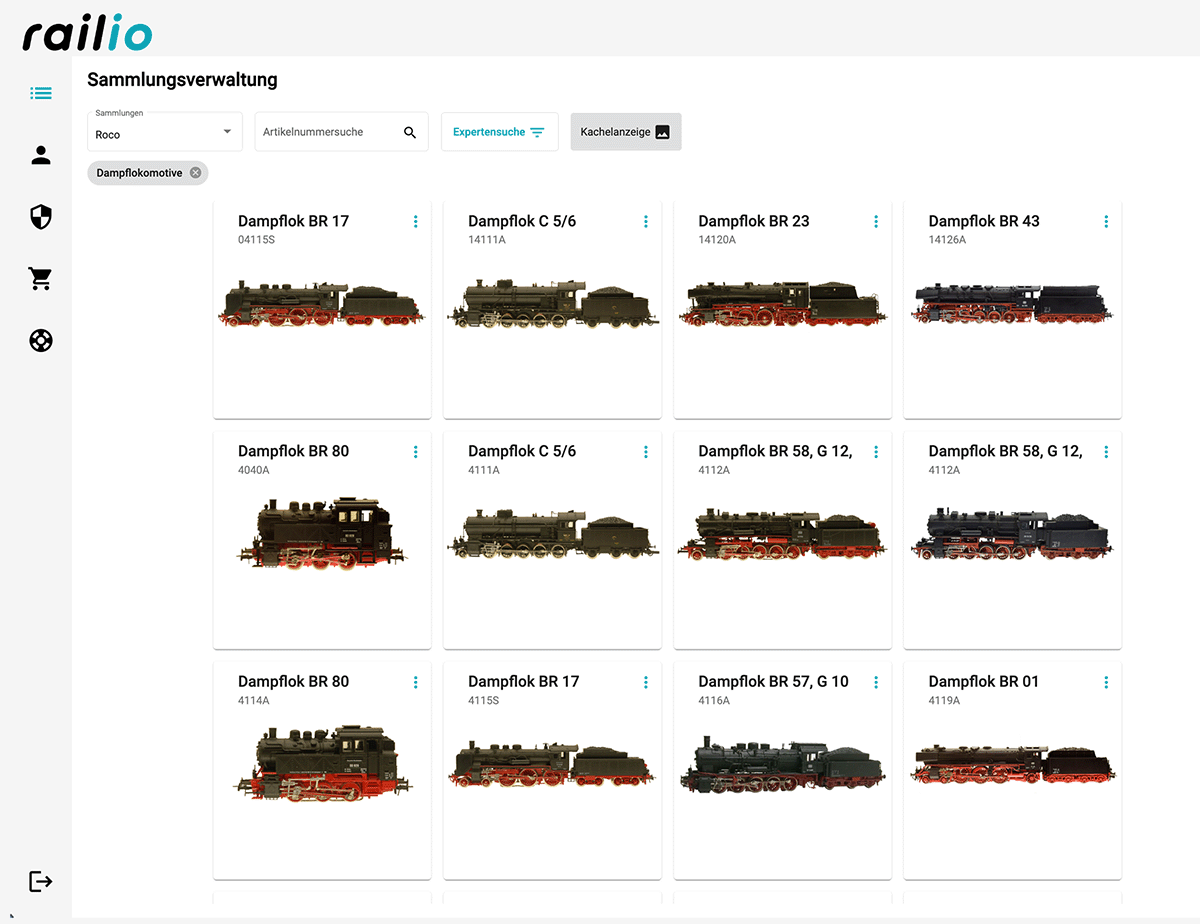Select title Dampflok BR 17 above 04115S

tap(293, 221)
